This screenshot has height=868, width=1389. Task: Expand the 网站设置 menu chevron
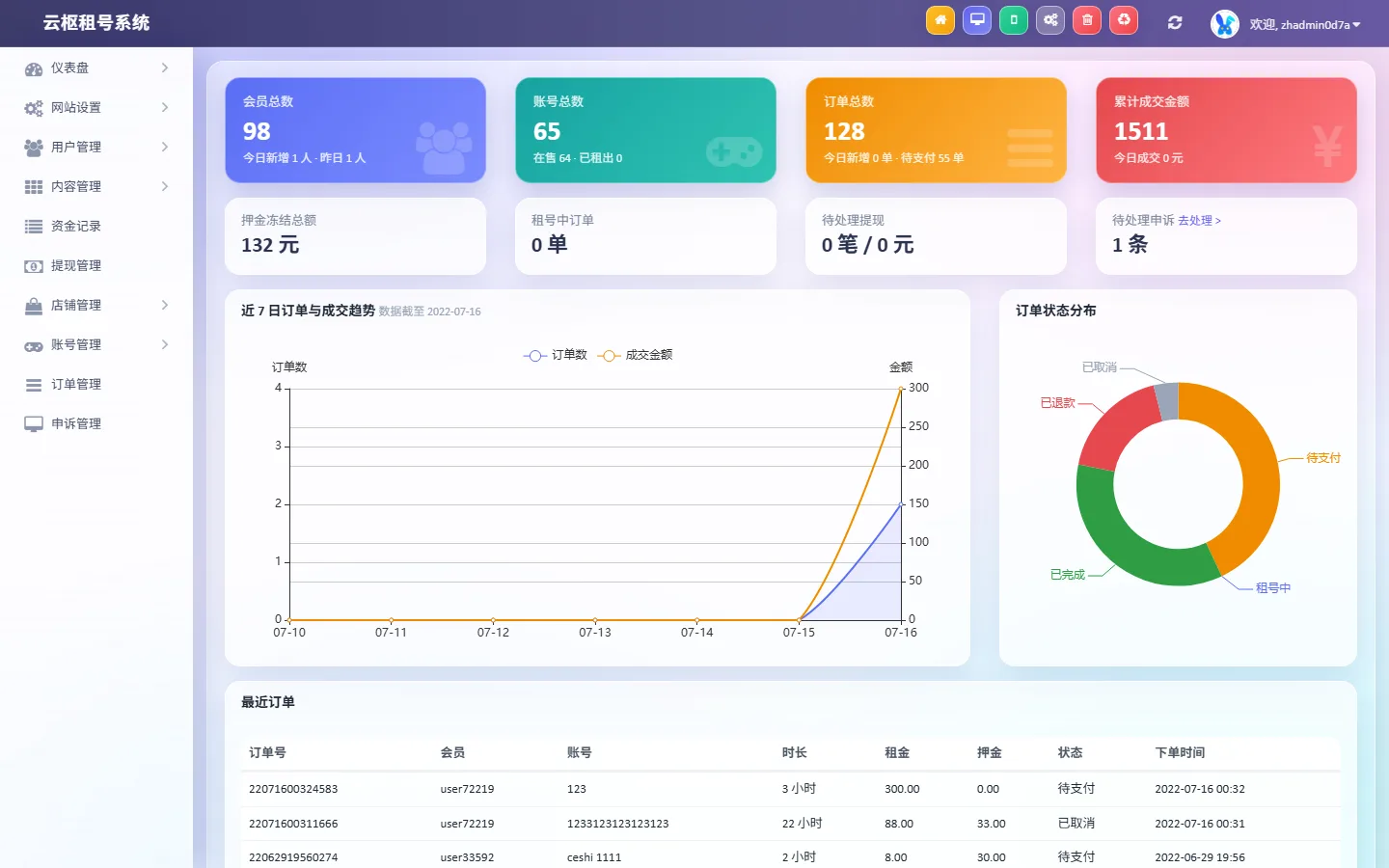[165, 107]
